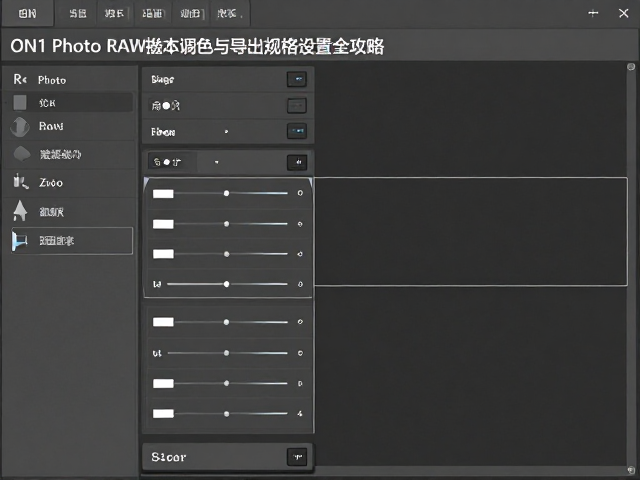The width and height of the screenshot is (640, 480).
Task: Switch to the fourth top tab
Action: pos(152,14)
